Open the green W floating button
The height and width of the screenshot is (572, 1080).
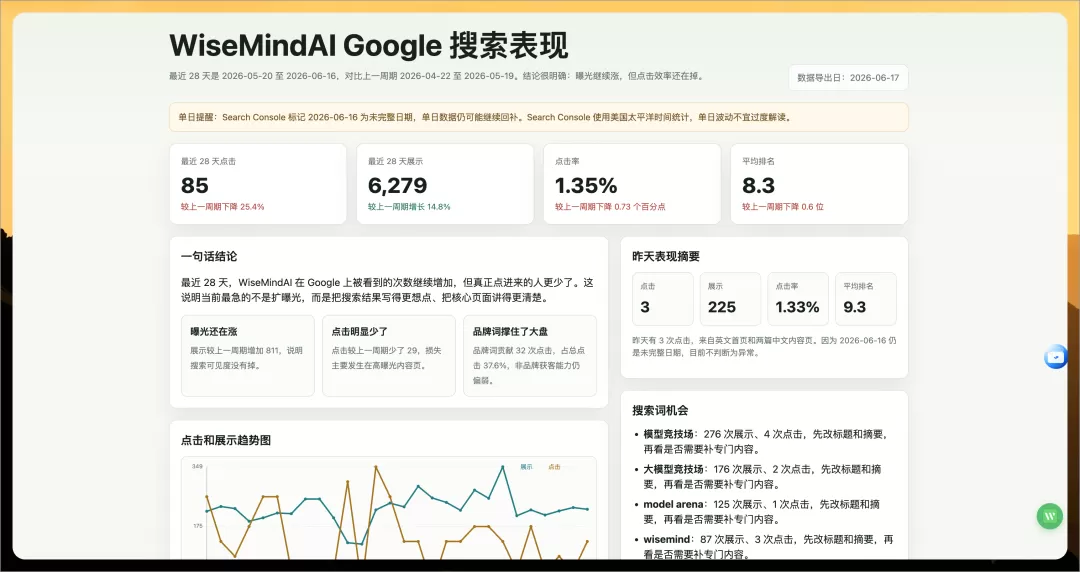pos(1050,516)
